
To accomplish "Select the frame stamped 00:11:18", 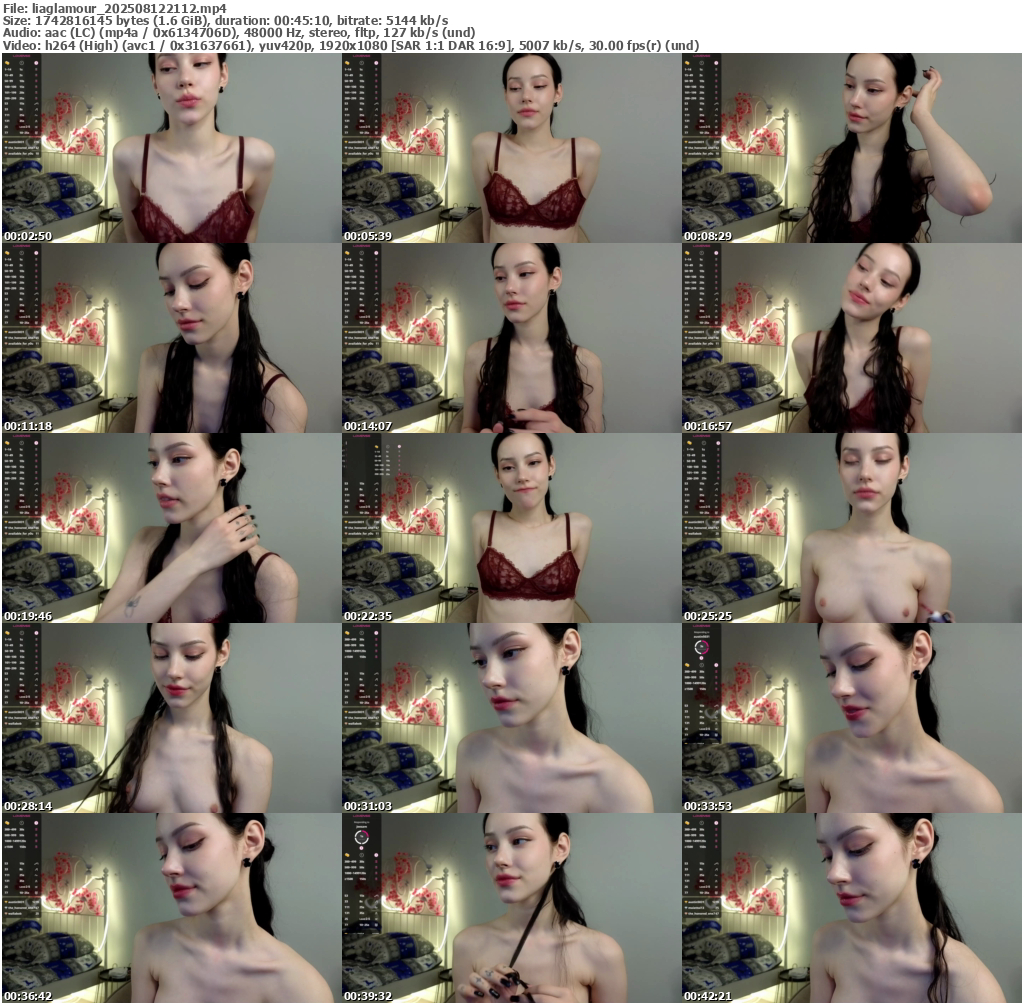I will click(171, 338).
